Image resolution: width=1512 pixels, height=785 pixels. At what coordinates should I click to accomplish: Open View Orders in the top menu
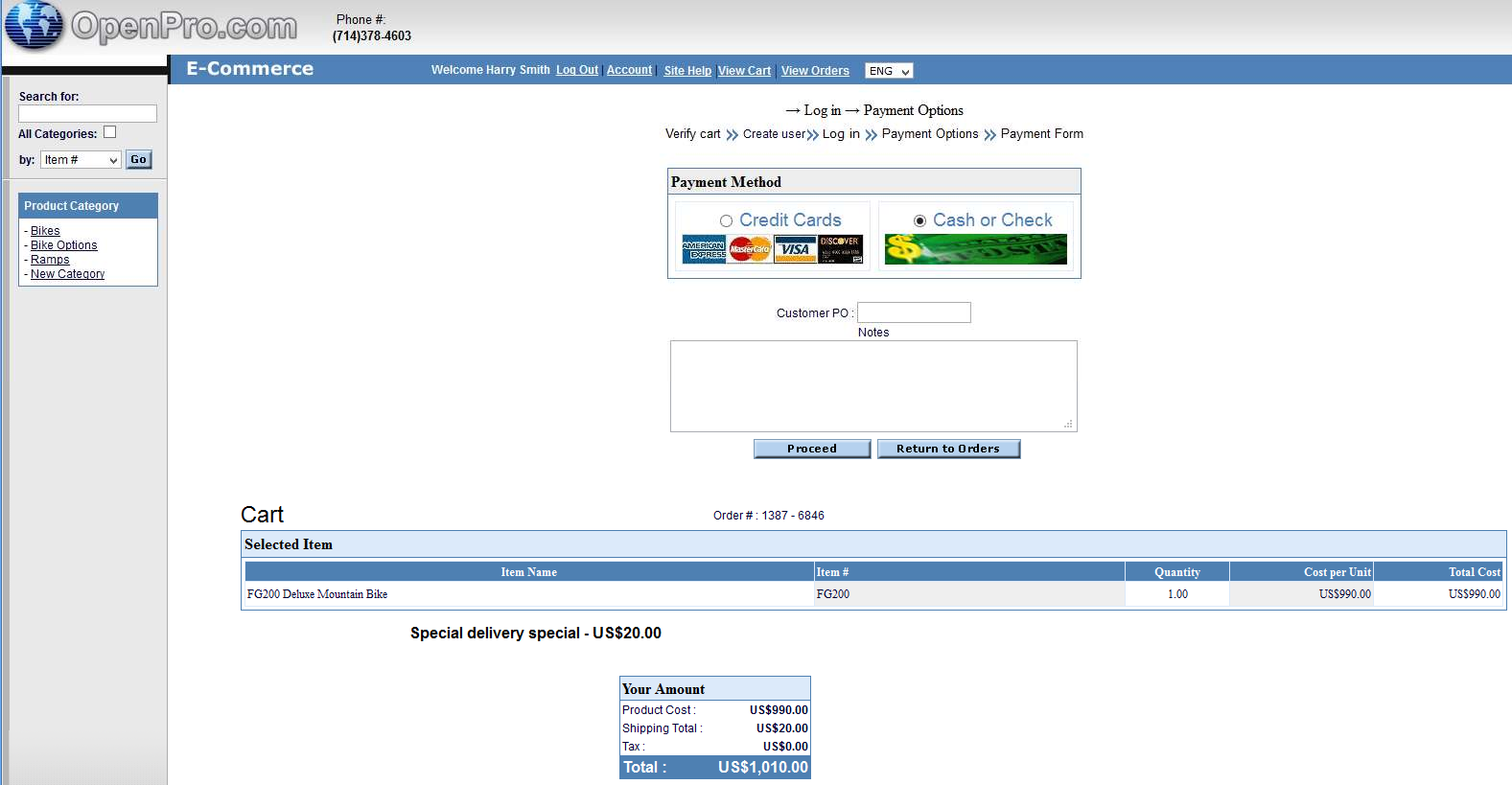[815, 71]
